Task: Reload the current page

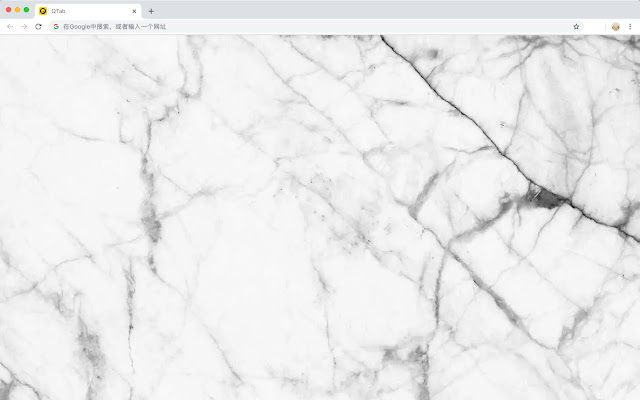Action: coord(38,27)
